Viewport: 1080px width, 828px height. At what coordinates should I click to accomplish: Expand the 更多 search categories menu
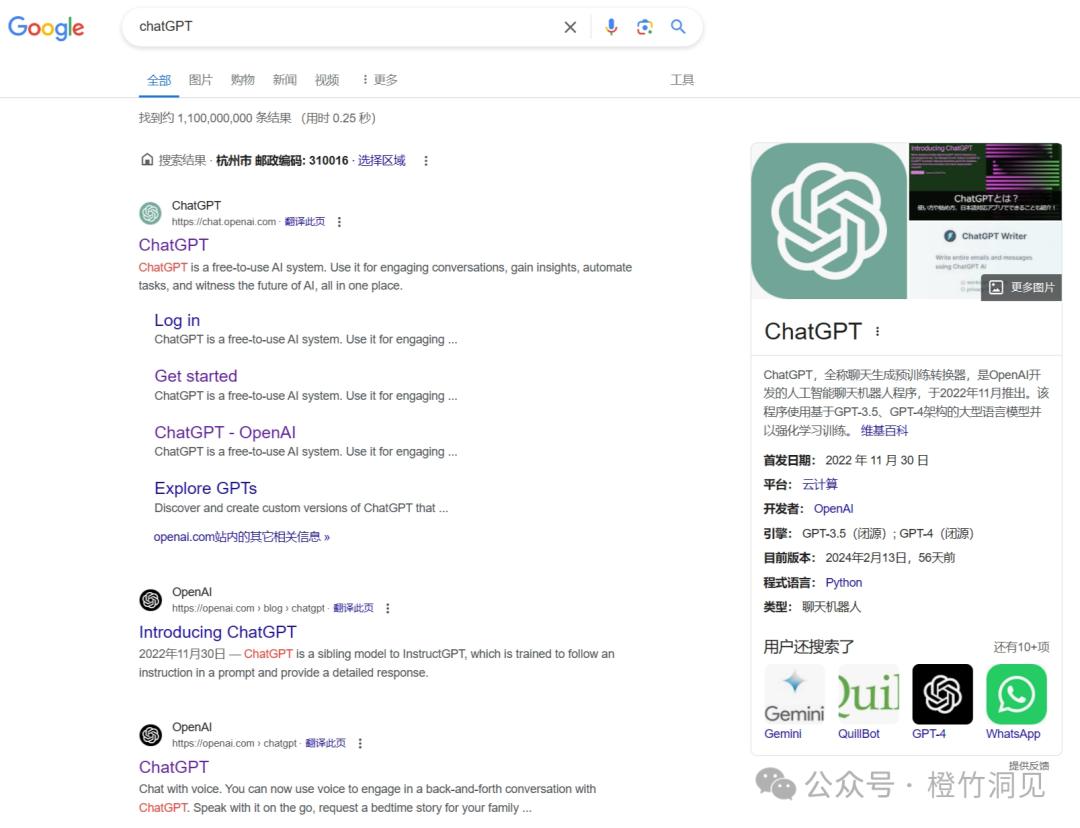pyautogui.click(x=380, y=80)
